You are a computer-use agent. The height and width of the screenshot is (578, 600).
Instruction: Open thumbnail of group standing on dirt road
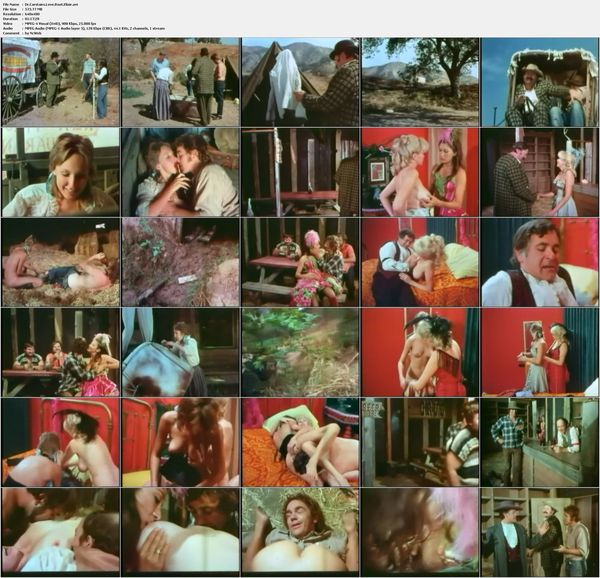click(x=180, y=83)
